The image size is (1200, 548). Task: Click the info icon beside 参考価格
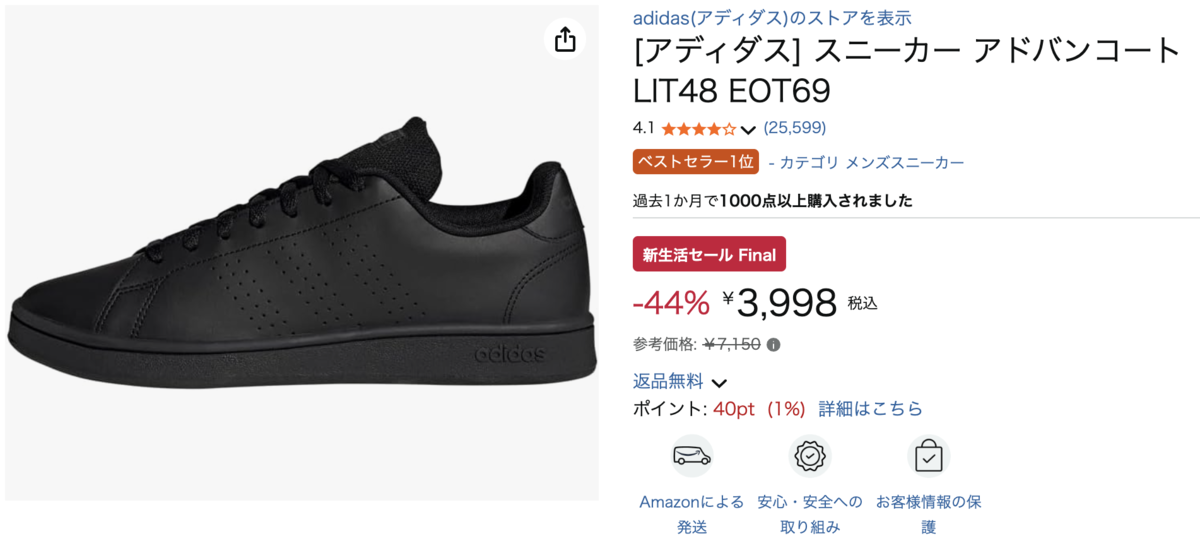pyautogui.click(x=774, y=345)
